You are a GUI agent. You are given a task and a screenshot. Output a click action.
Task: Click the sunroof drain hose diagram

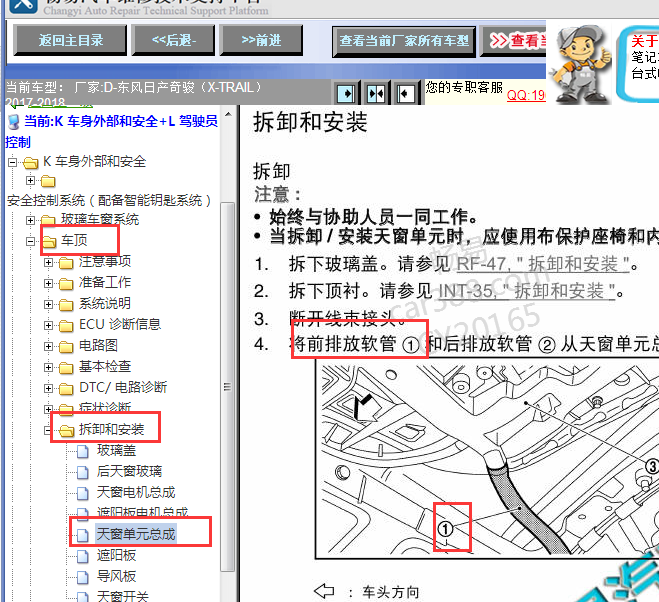487,460
